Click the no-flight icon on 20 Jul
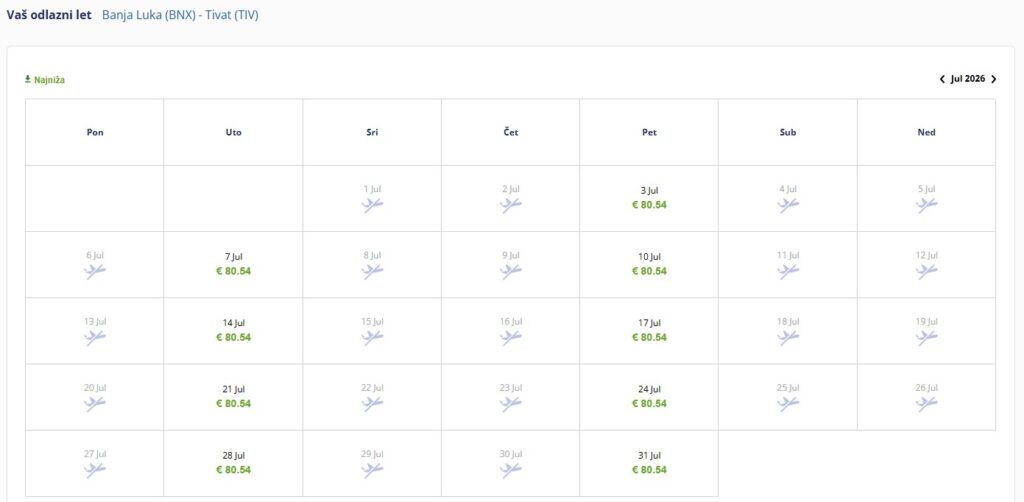 [95, 404]
